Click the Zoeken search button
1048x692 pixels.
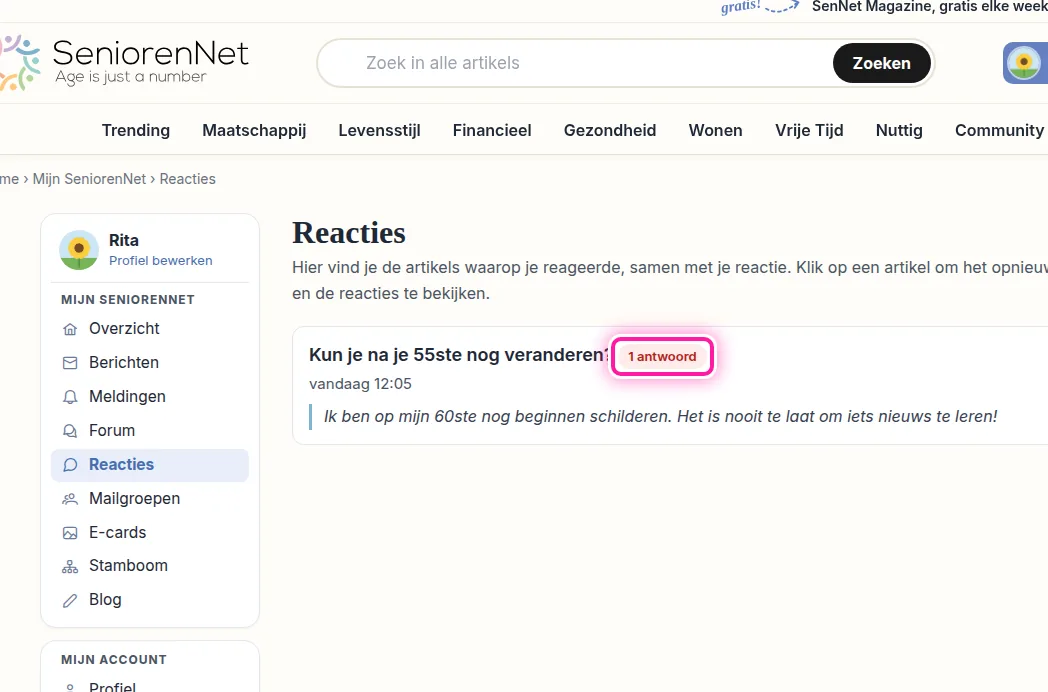click(x=882, y=63)
